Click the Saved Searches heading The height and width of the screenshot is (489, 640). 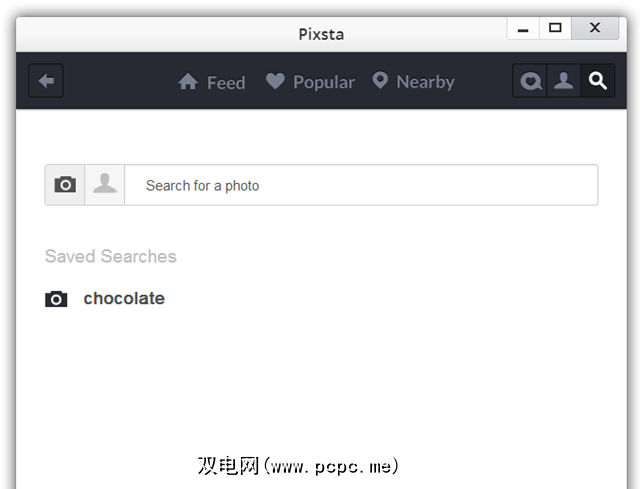pos(110,257)
